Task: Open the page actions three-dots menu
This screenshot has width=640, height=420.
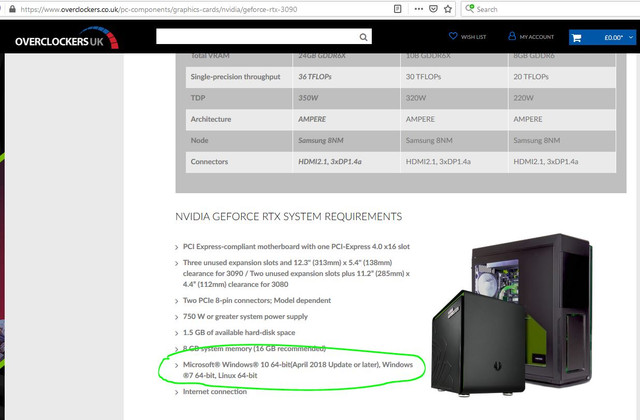Action: 418,9
